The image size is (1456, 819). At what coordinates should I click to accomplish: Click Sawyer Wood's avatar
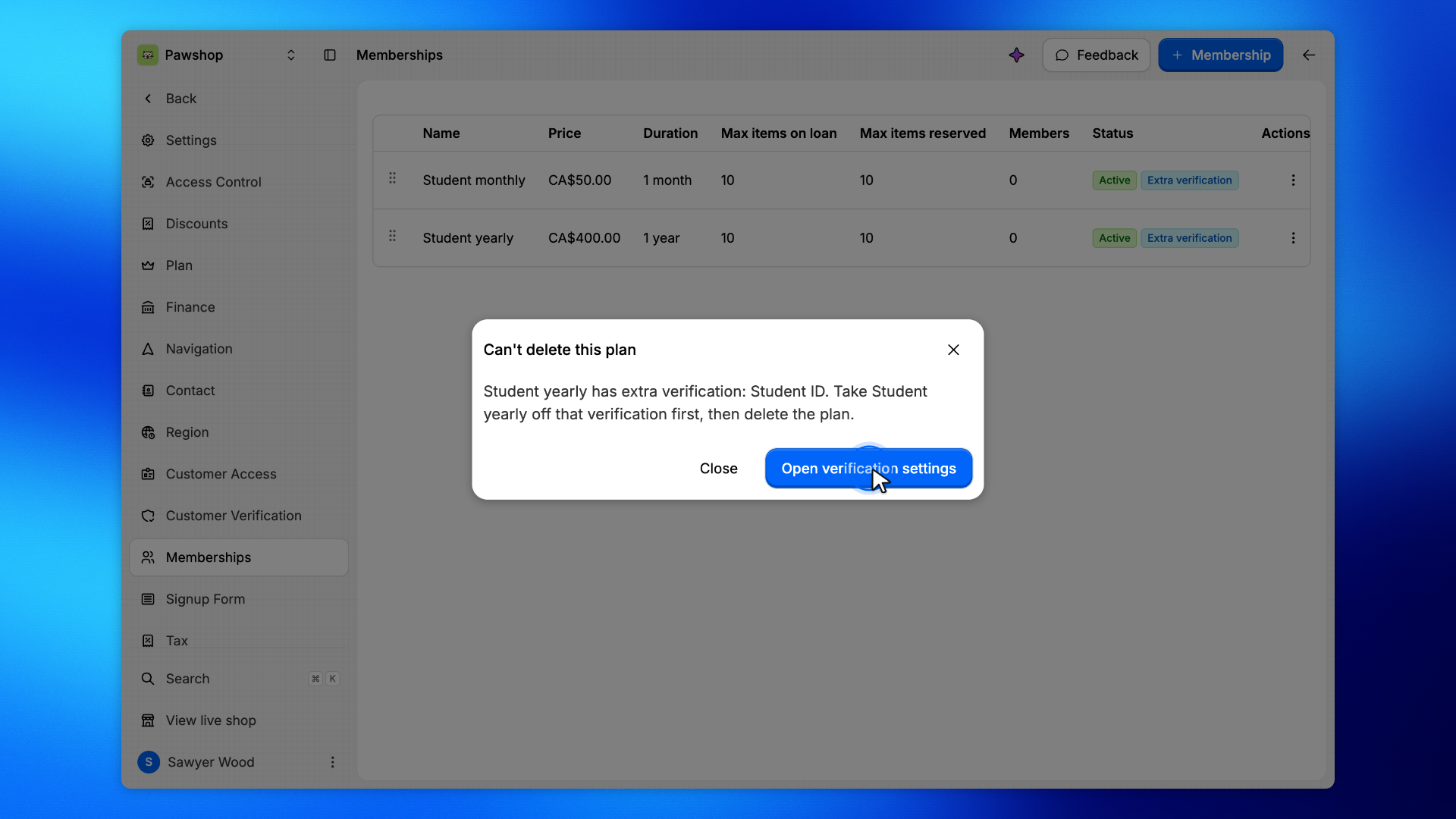(149, 762)
